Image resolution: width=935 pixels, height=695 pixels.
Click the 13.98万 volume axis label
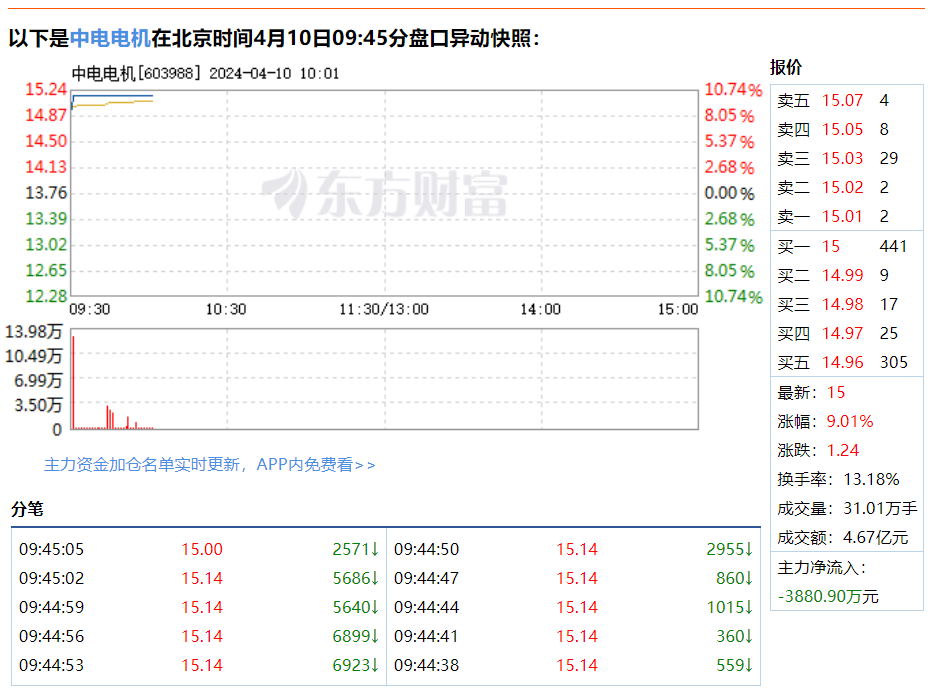(34, 331)
